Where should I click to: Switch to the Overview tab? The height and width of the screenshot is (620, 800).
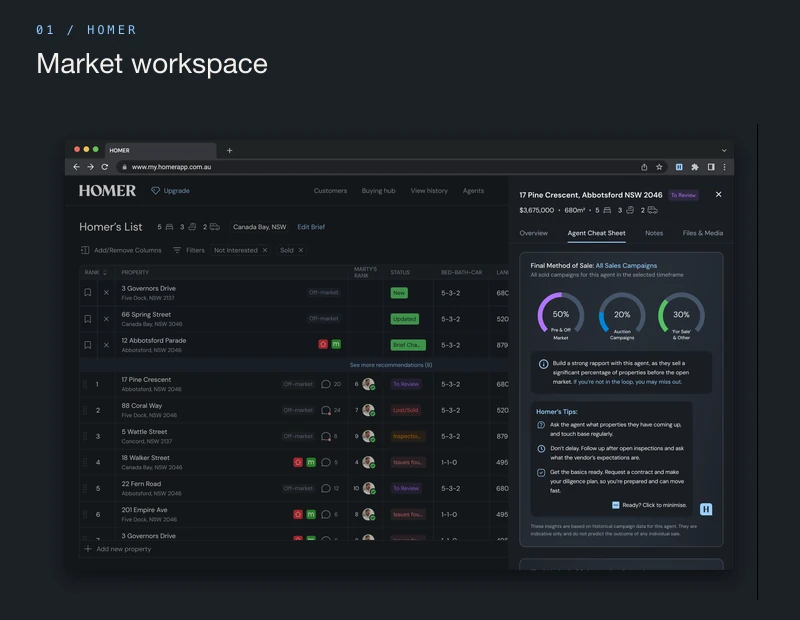click(x=534, y=233)
